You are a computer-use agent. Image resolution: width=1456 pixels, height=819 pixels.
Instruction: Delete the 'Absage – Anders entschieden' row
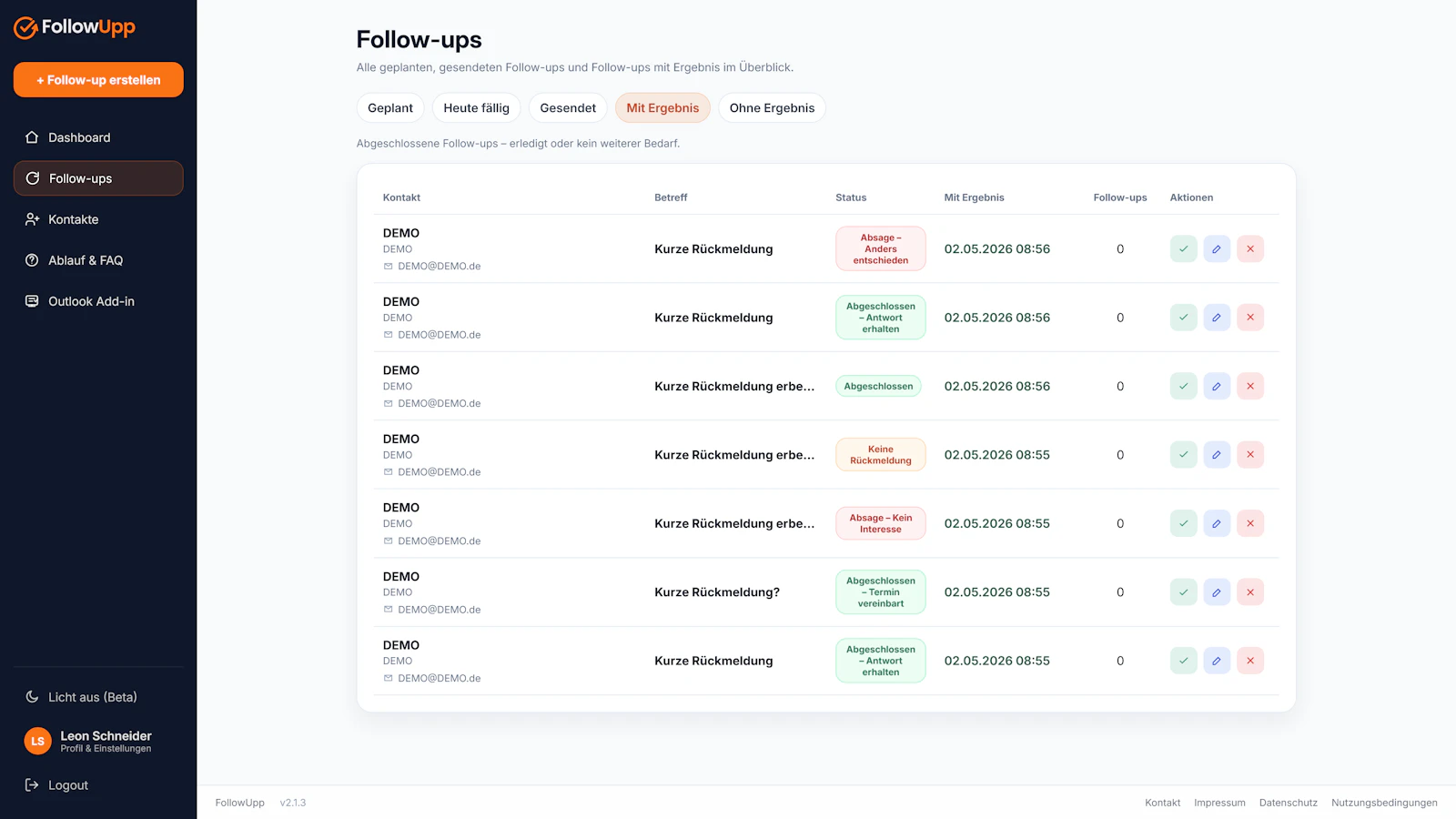pyautogui.click(x=1250, y=248)
